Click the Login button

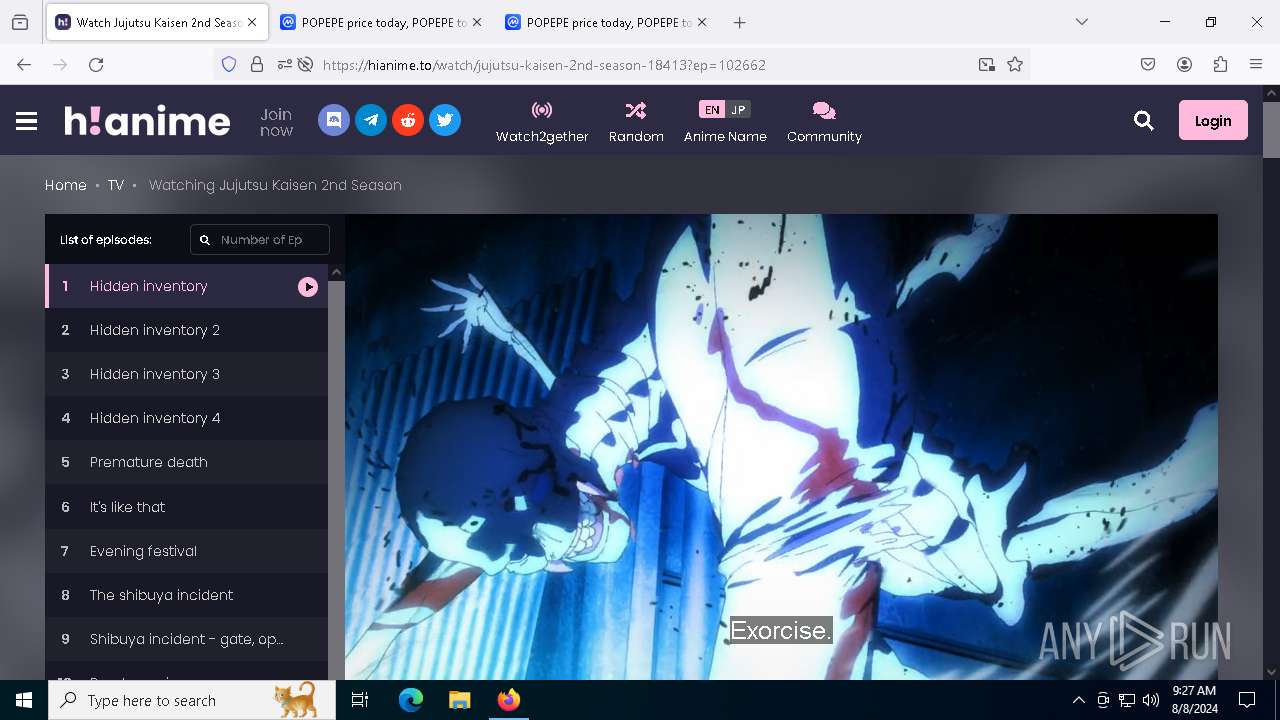pyautogui.click(x=1213, y=120)
